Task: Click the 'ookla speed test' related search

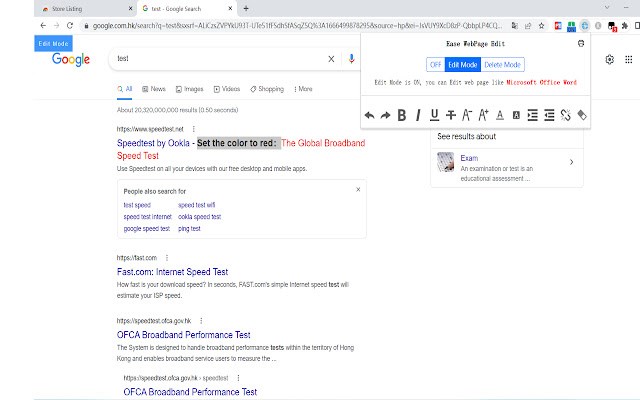Action: coord(199,217)
